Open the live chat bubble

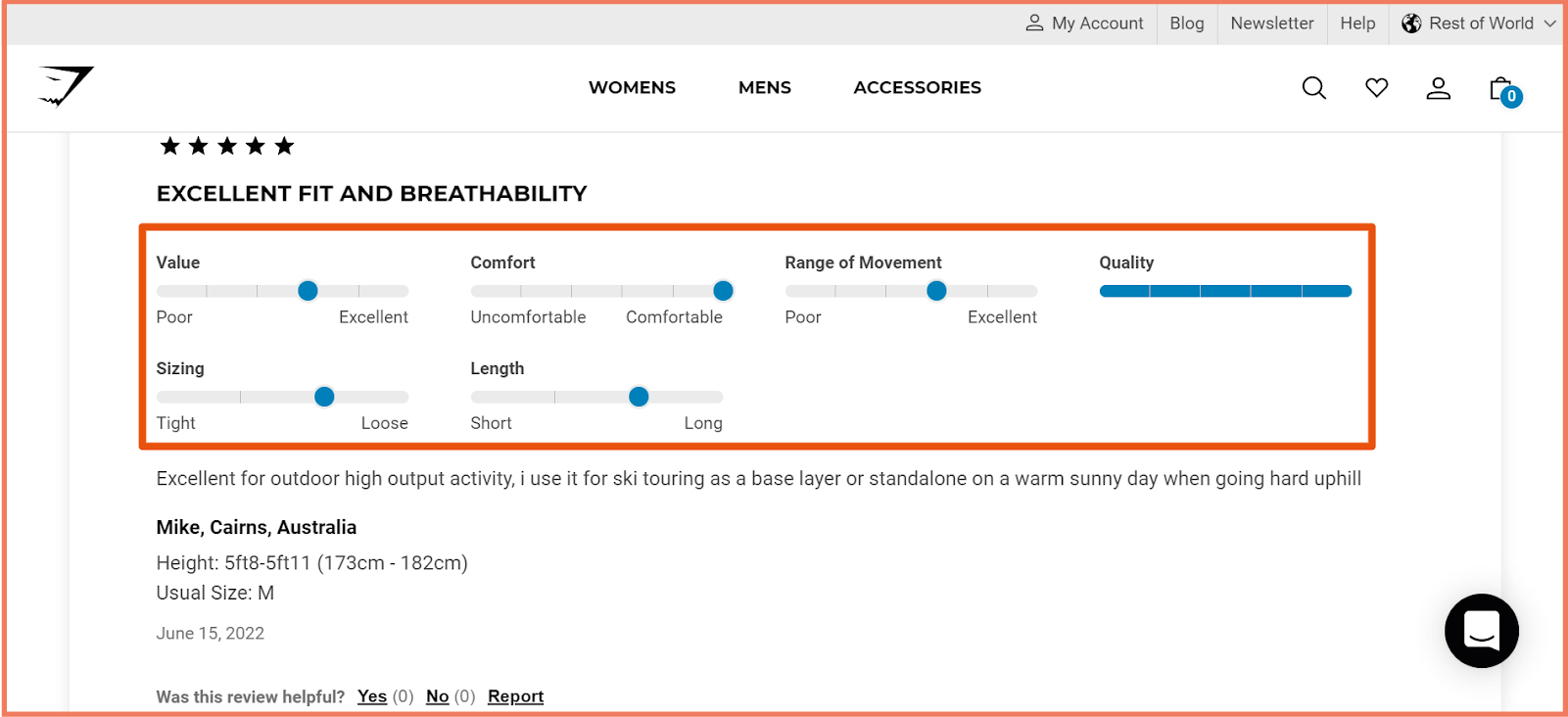1481,631
